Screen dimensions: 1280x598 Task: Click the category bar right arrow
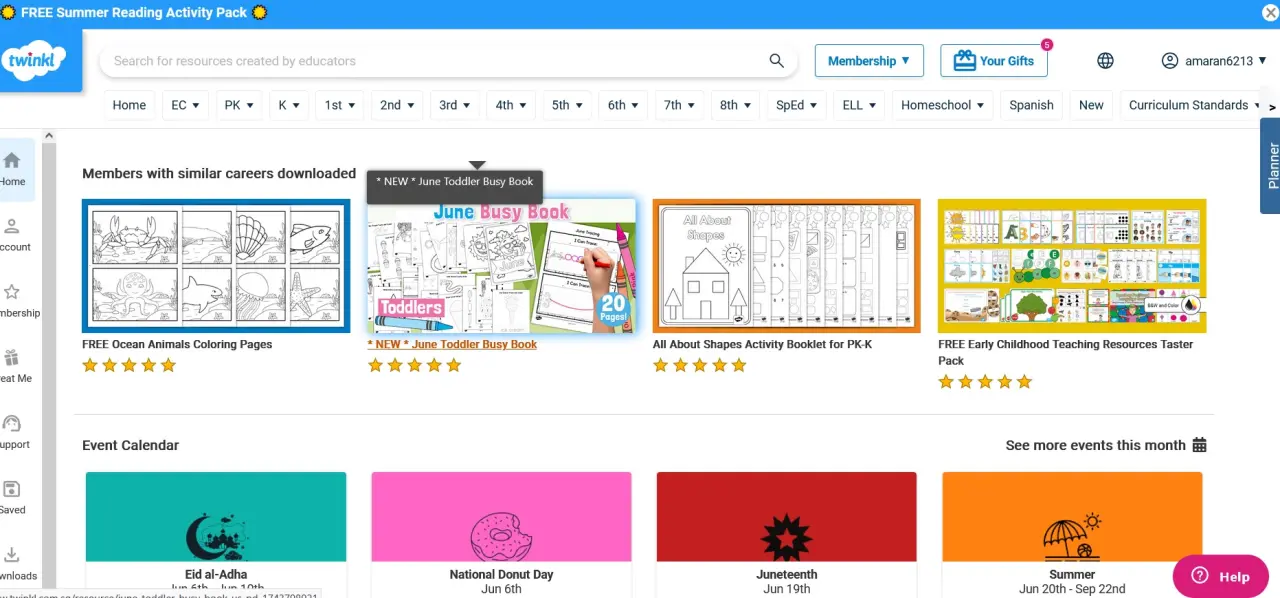[1272, 106]
